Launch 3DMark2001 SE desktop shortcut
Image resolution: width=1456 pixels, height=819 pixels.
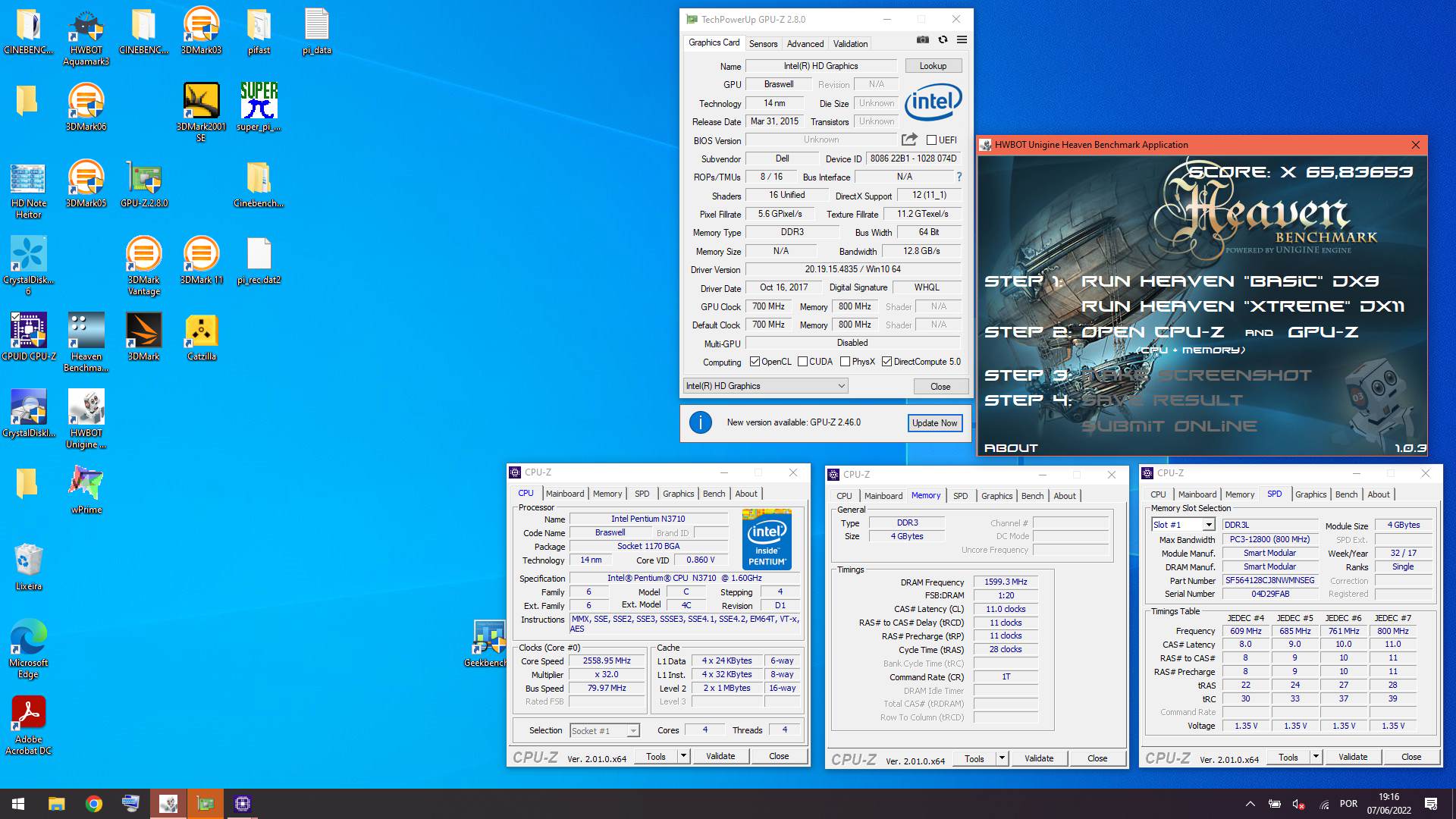click(201, 113)
